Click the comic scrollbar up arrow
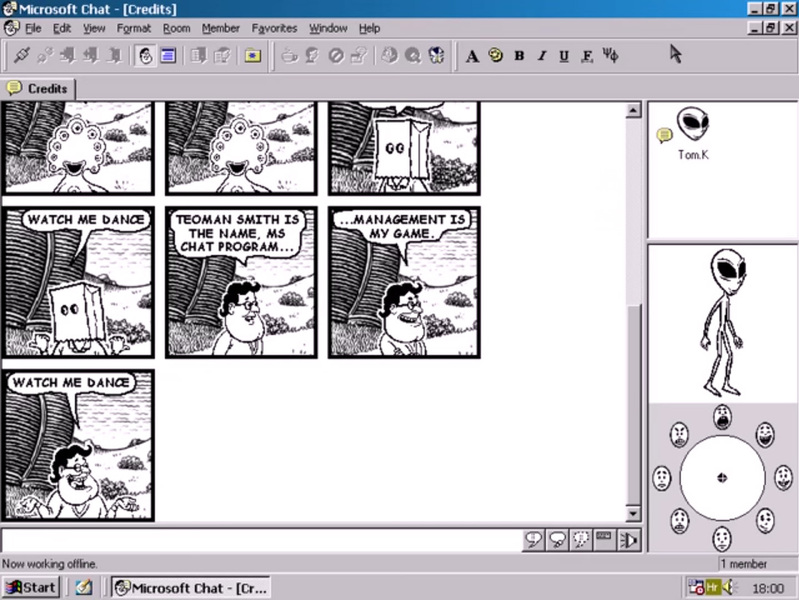Image resolution: width=799 pixels, height=600 pixels. click(x=633, y=110)
